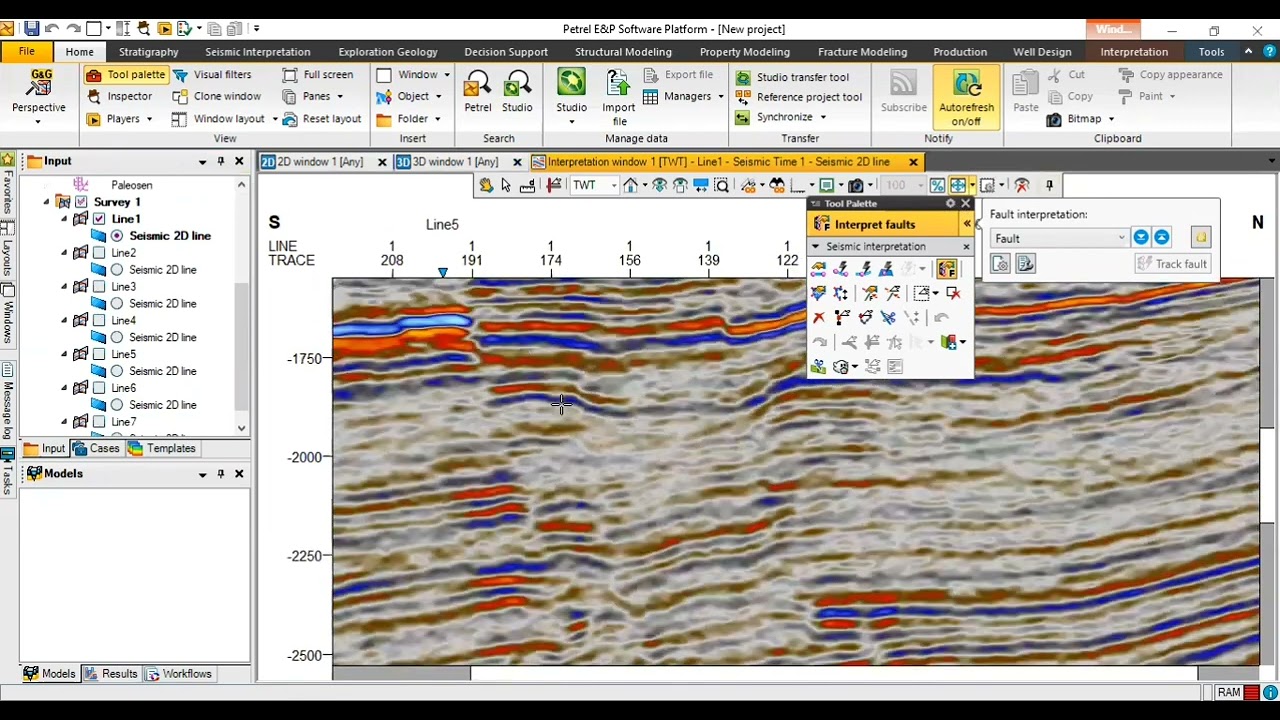This screenshot has height=720, width=1280.
Task: Open the Insert Window dropdown
Action: point(446,75)
